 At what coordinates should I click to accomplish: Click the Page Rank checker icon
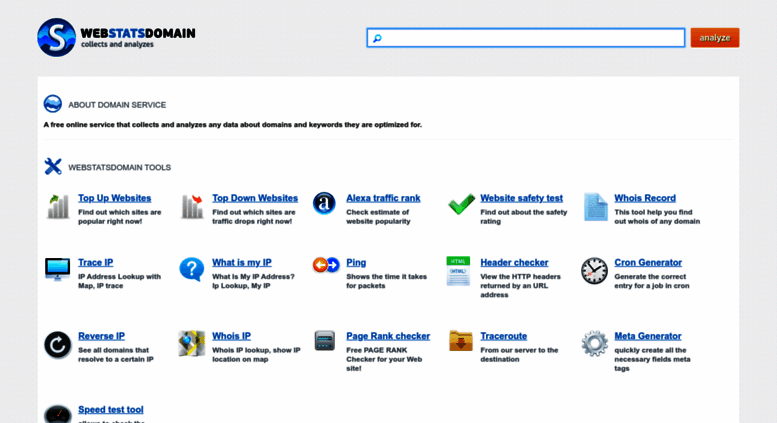[325, 341]
